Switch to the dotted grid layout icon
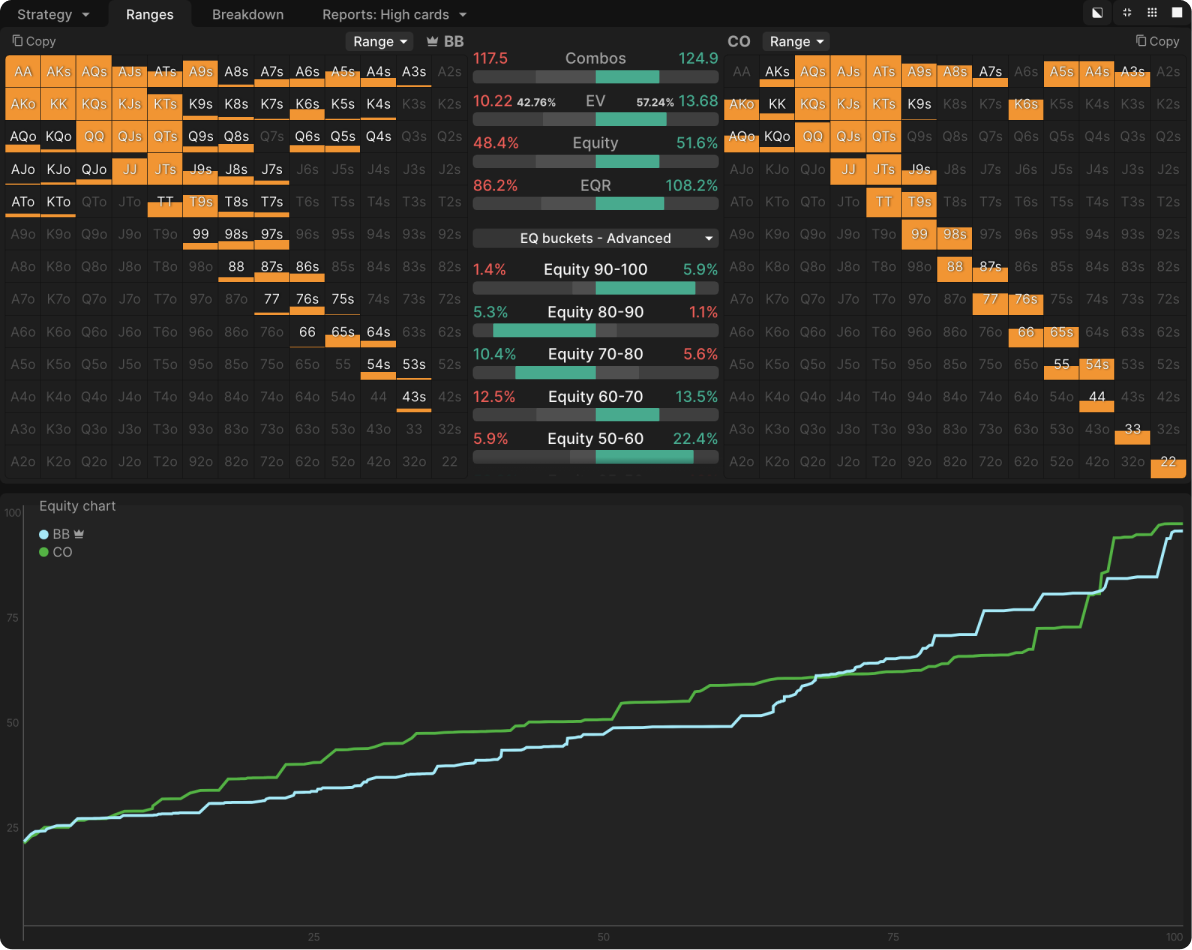 tap(1152, 13)
